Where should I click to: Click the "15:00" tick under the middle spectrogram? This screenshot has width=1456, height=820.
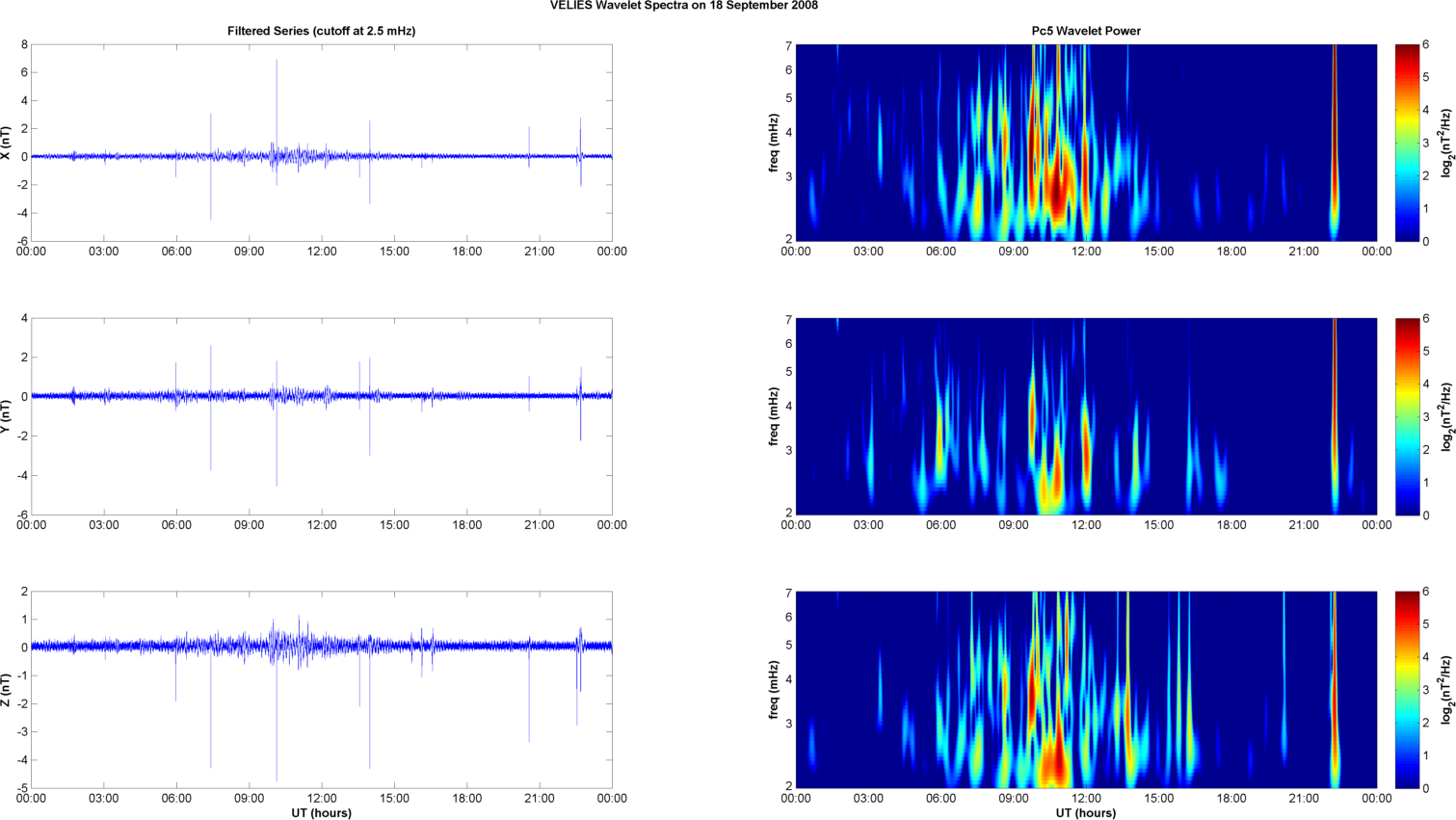click(x=1159, y=525)
